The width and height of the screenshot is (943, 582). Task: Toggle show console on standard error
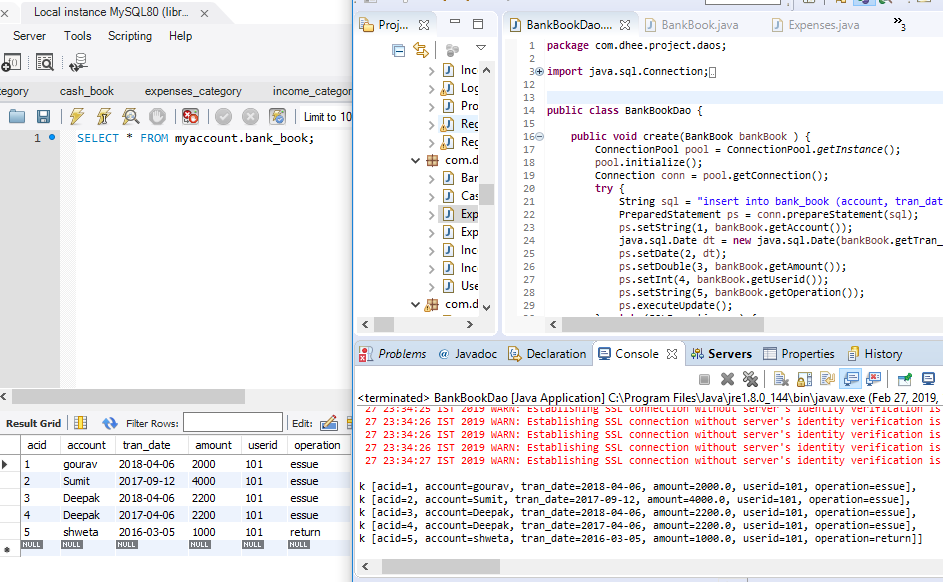tap(874, 379)
